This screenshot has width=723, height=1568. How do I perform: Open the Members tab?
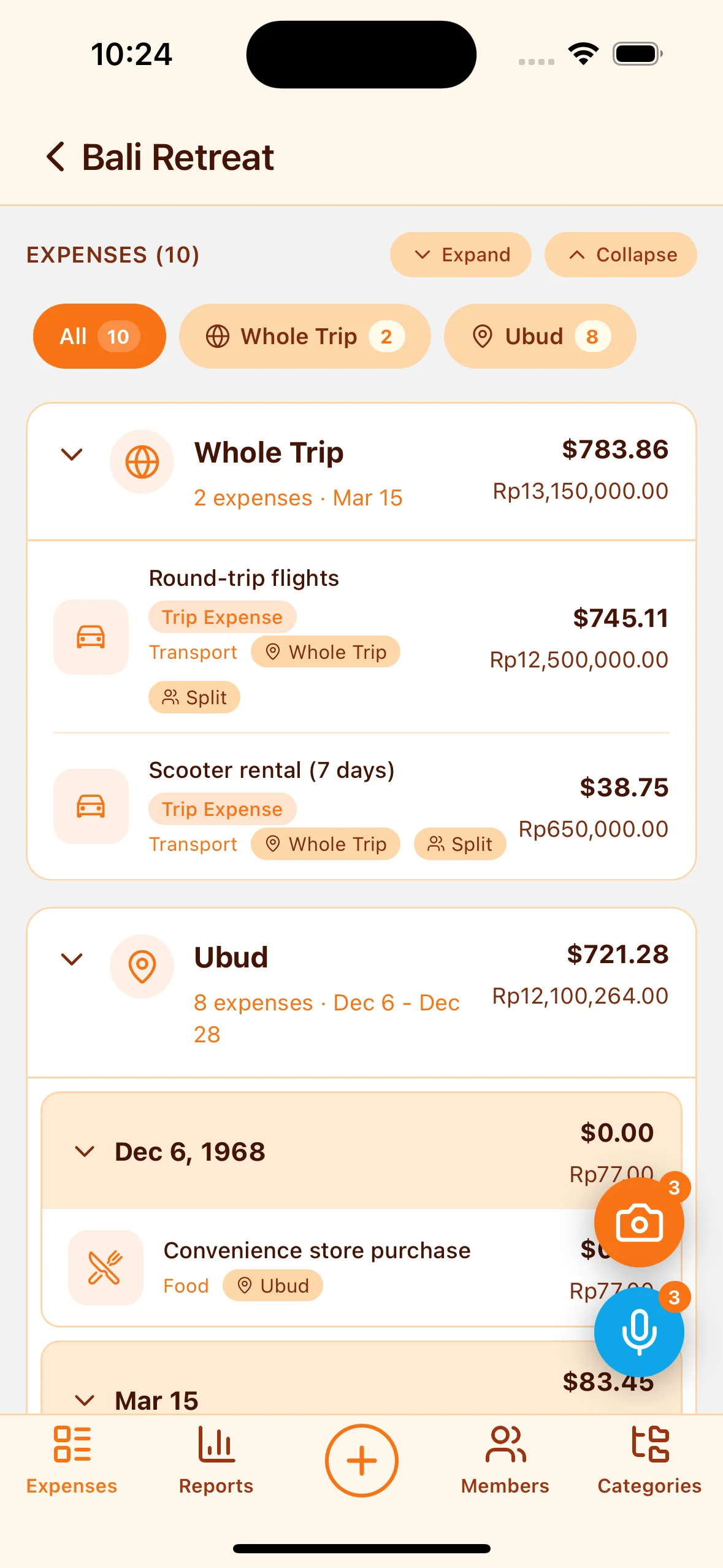505,1460
